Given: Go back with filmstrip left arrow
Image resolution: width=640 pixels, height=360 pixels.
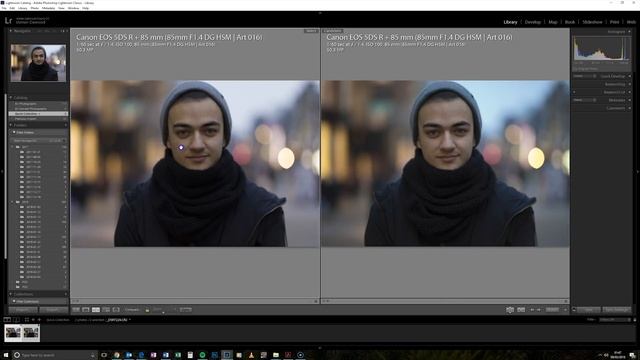Looking at the screenshot, I should (33, 320).
